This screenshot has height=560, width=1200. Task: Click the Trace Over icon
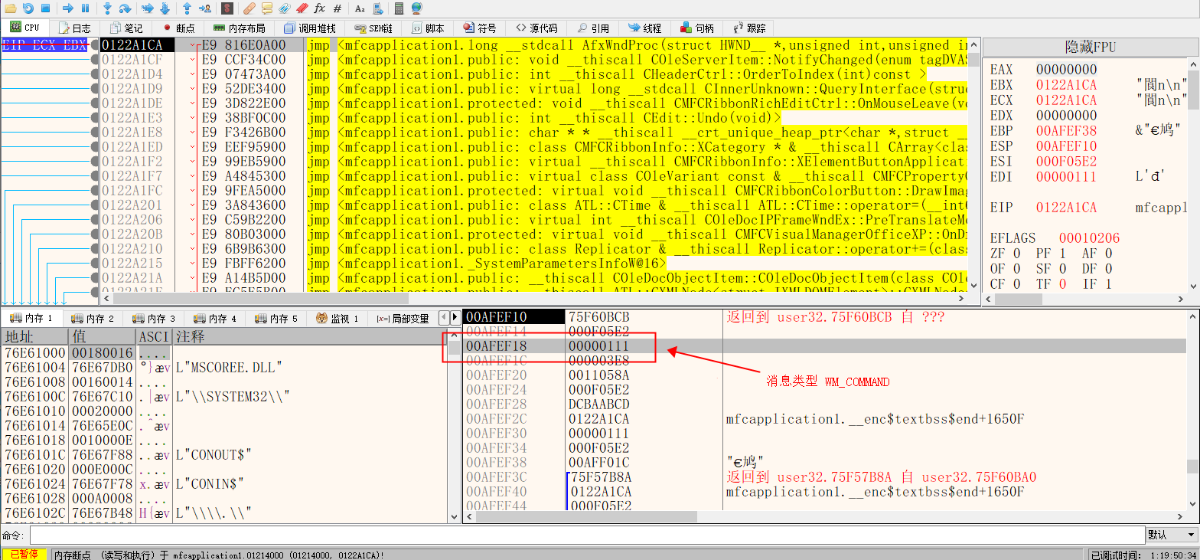pos(165,8)
